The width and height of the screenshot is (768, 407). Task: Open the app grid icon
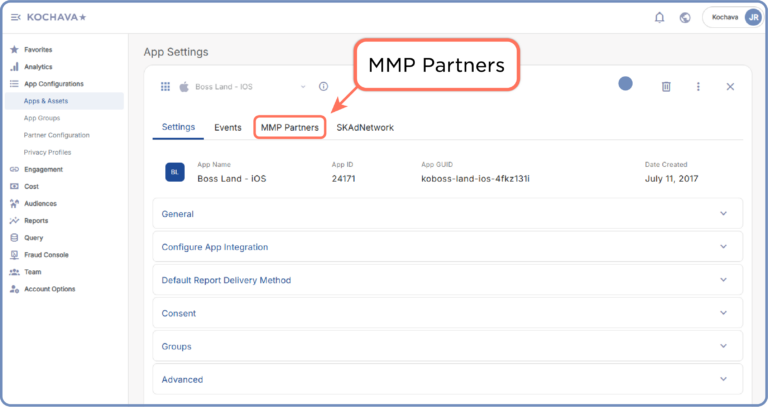click(165, 87)
